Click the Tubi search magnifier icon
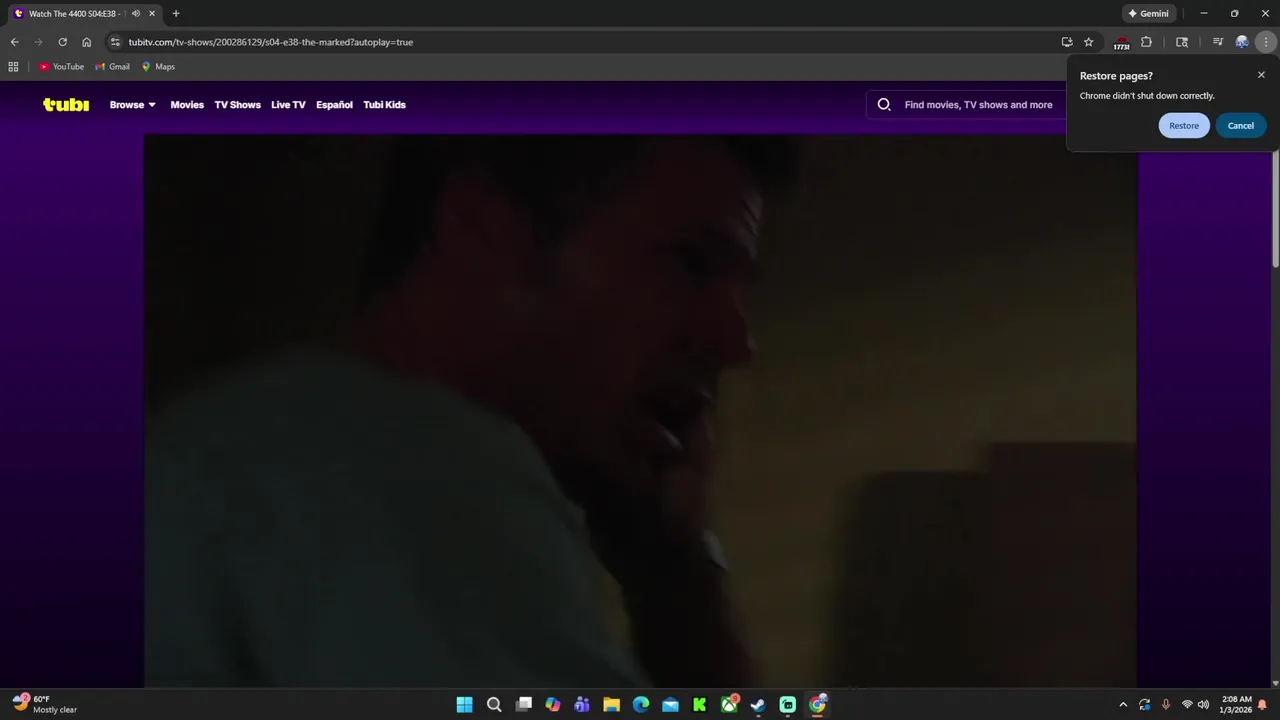The image size is (1280, 720). coord(884,105)
